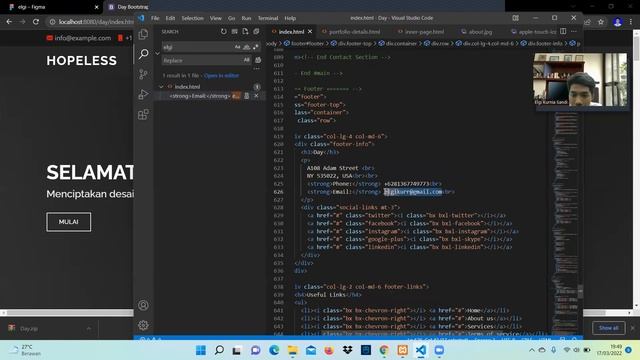Viewport: 640px width, 360px height.
Task: Open the Extensions view icon
Action: (143, 115)
